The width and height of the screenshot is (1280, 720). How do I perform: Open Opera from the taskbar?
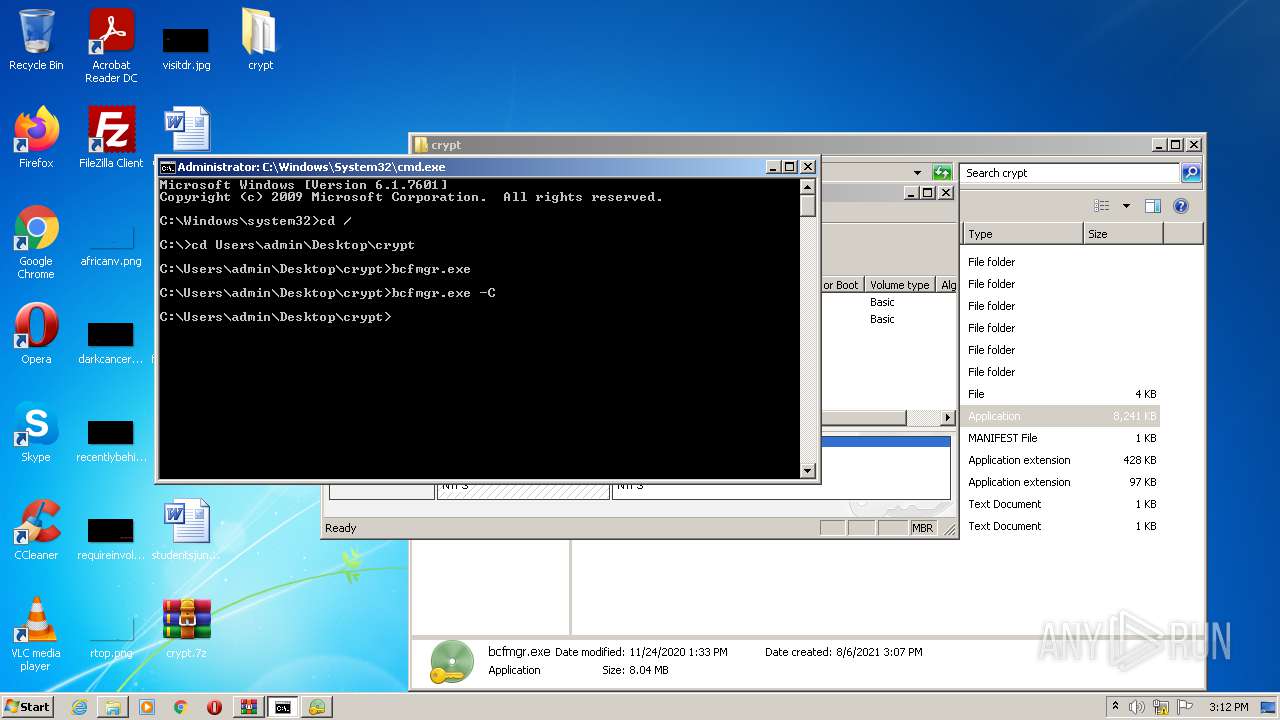tap(215, 707)
